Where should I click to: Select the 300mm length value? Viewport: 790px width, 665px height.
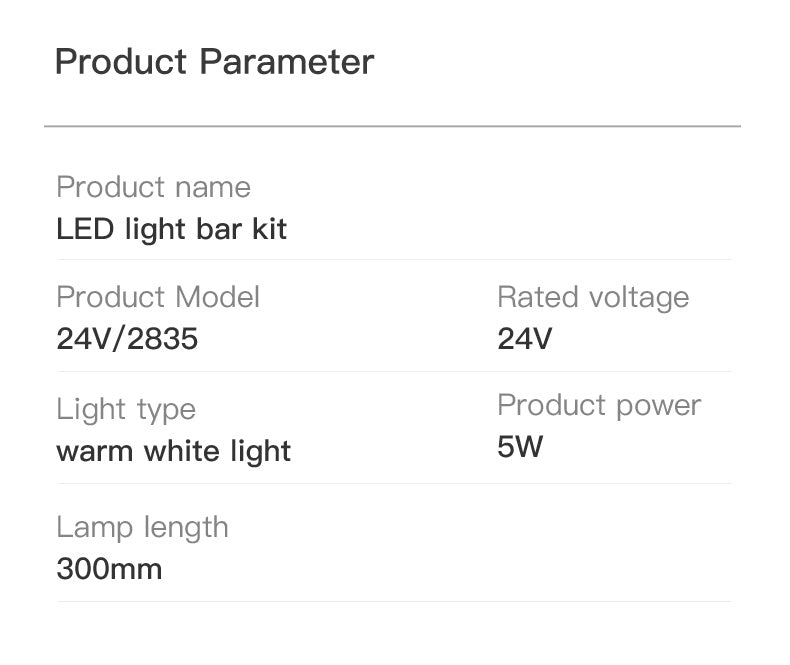(x=109, y=570)
